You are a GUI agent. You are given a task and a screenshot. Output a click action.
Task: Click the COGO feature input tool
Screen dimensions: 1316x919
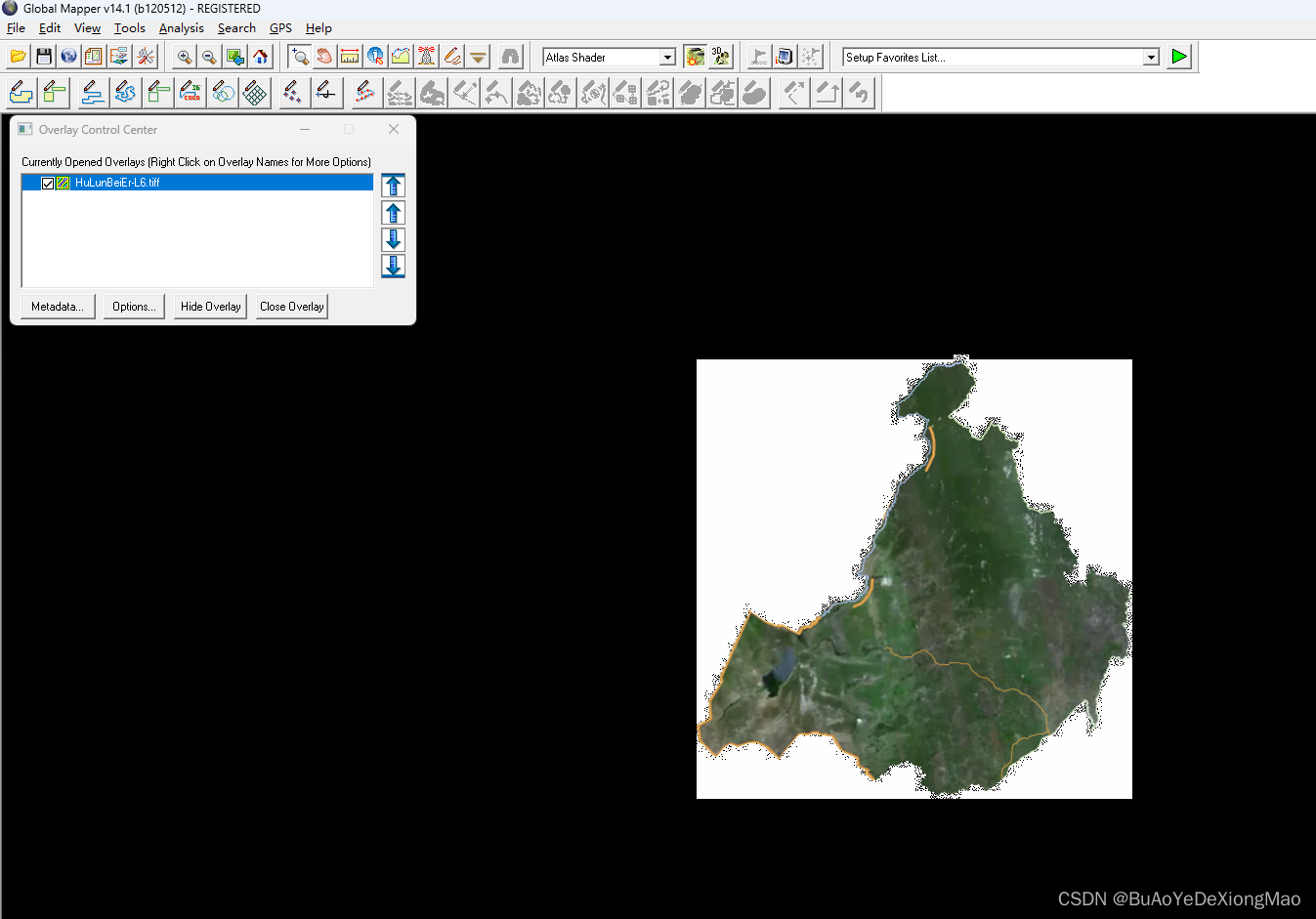click(191, 93)
